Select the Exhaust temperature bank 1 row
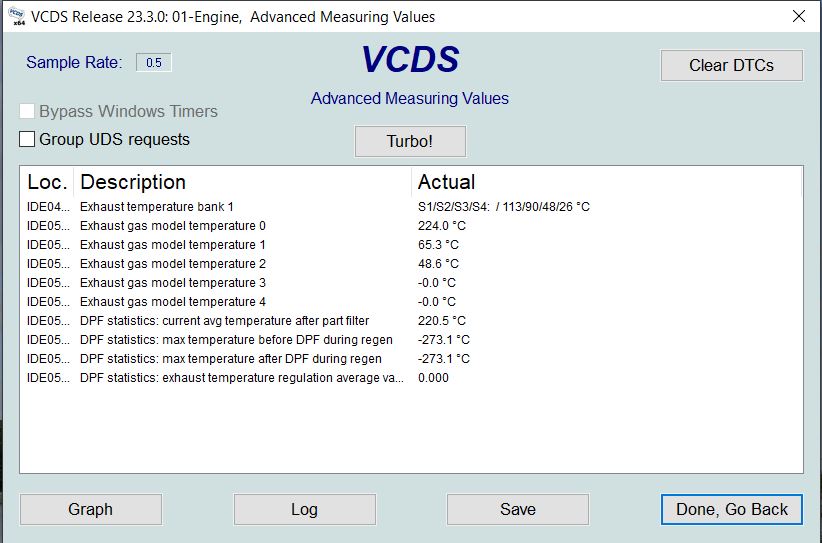This screenshot has width=822, height=543. point(411,207)
